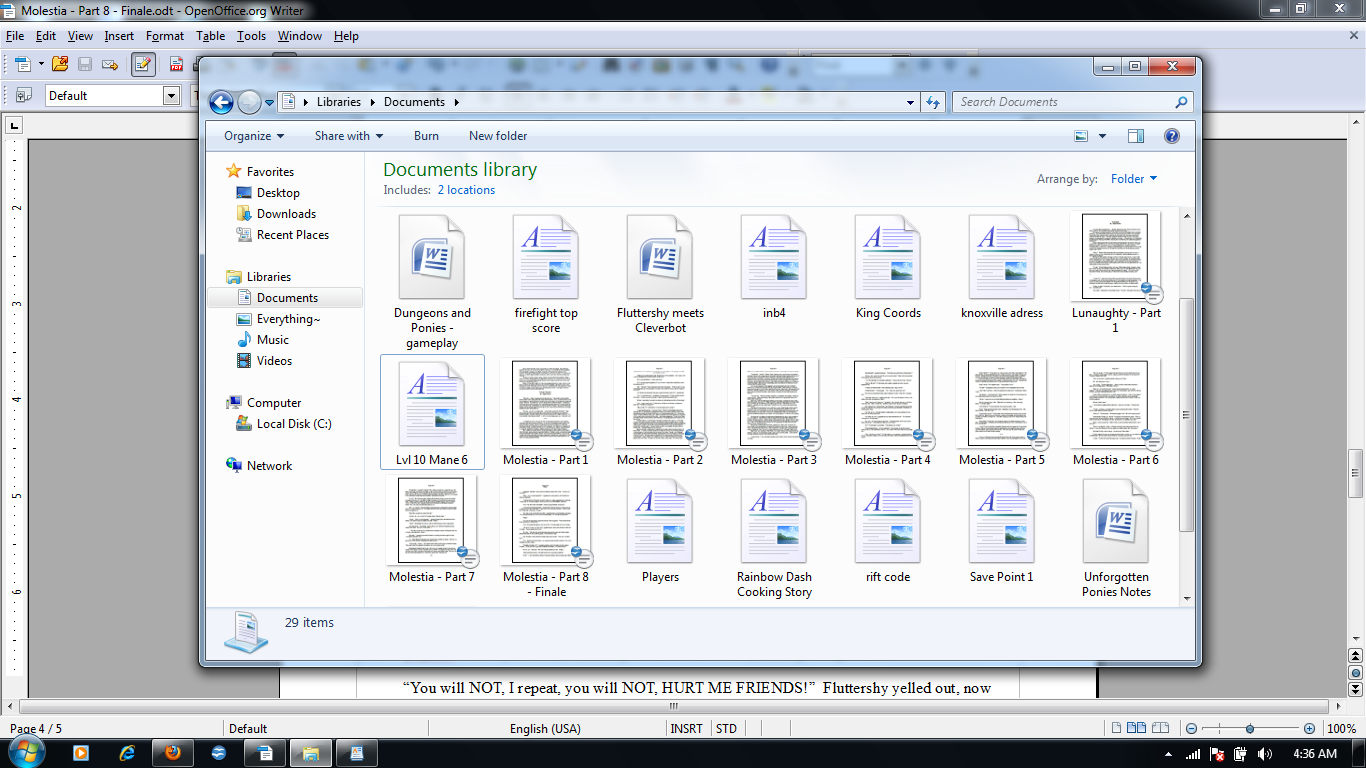The width and height of the screenshot is (1366, 768).
Task: Click the Windows Start button
Action: tap(25, 752)
